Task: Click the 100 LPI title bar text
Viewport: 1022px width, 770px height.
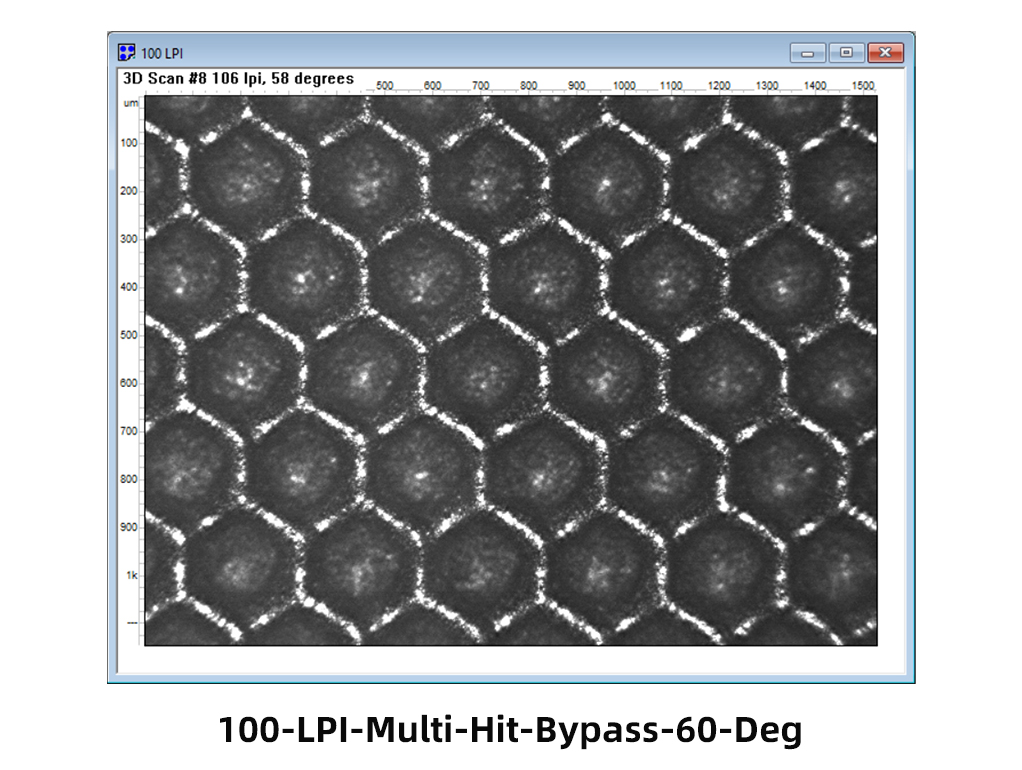Action: pyautogui.click(x=161, y=52)
